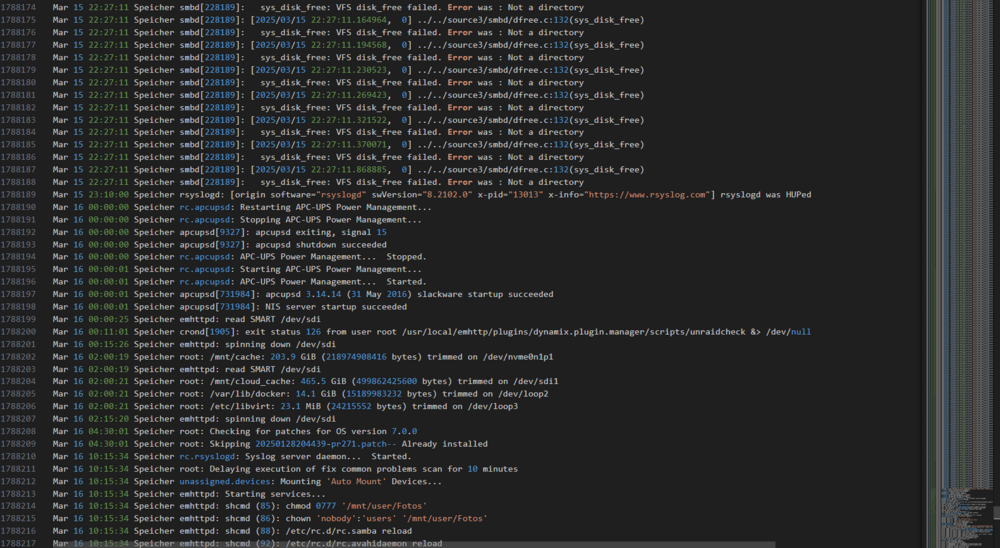
Task: Click the '/etc/libvirt: 23.1 MiB' line
Action: pos(285,406)
